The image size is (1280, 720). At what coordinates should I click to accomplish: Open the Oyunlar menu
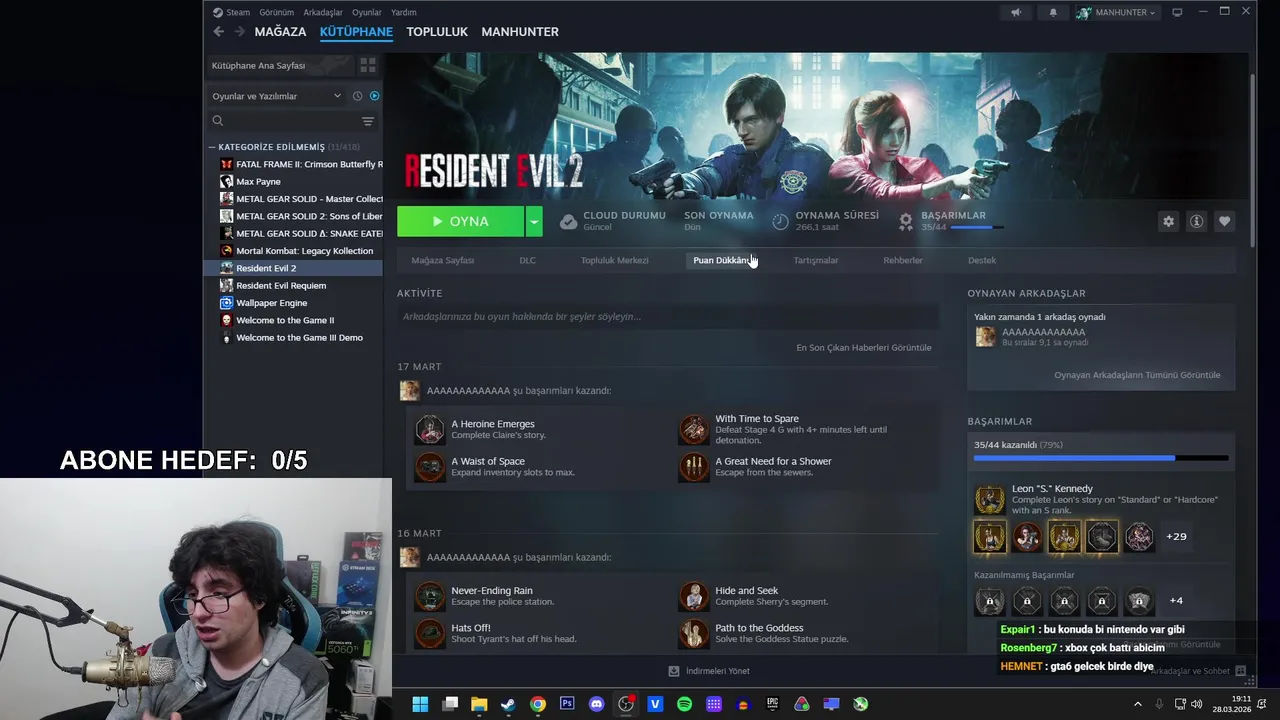367,12
